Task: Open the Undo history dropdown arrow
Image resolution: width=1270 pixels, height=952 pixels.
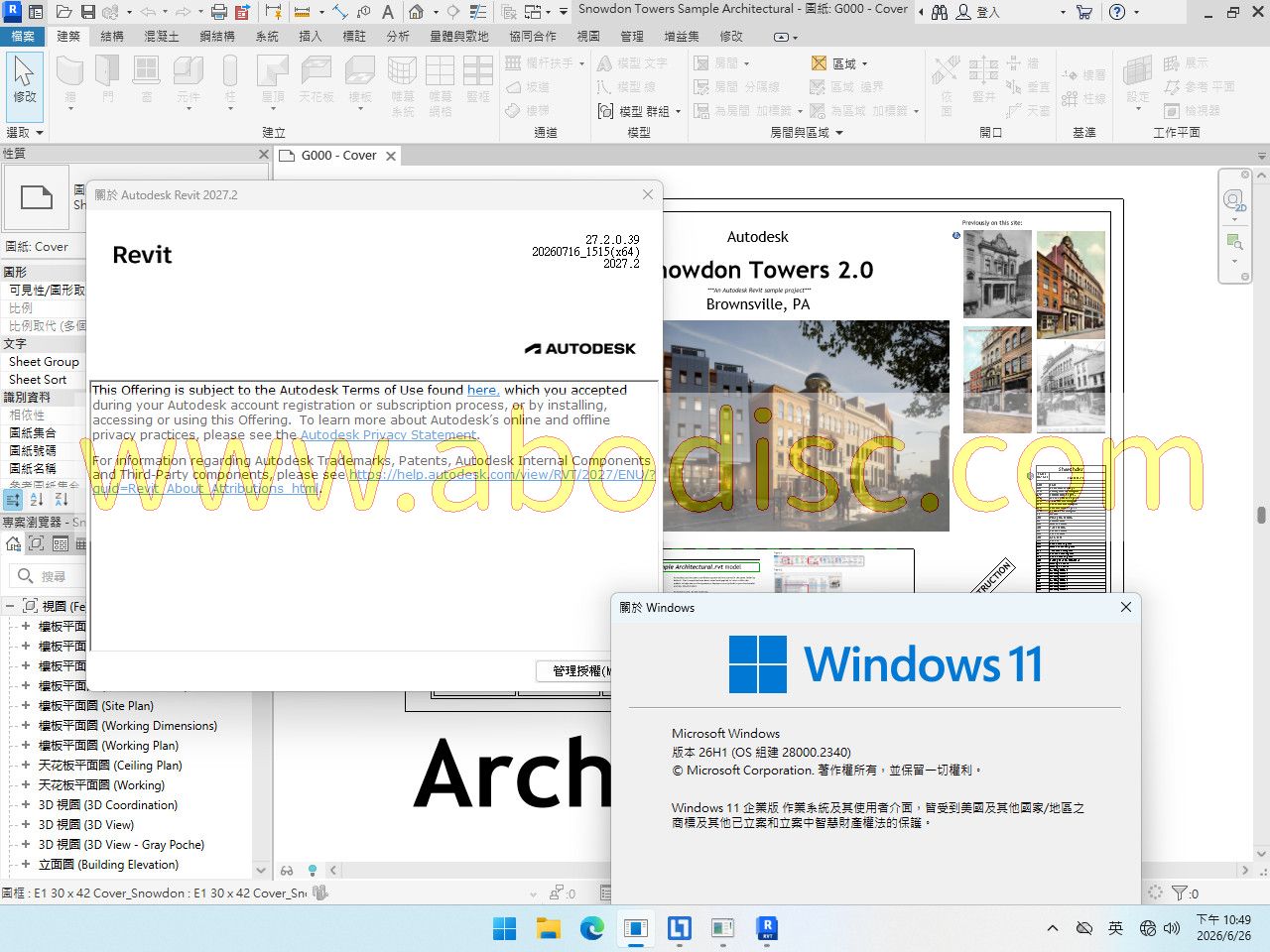Action: [x=166, y=12]
